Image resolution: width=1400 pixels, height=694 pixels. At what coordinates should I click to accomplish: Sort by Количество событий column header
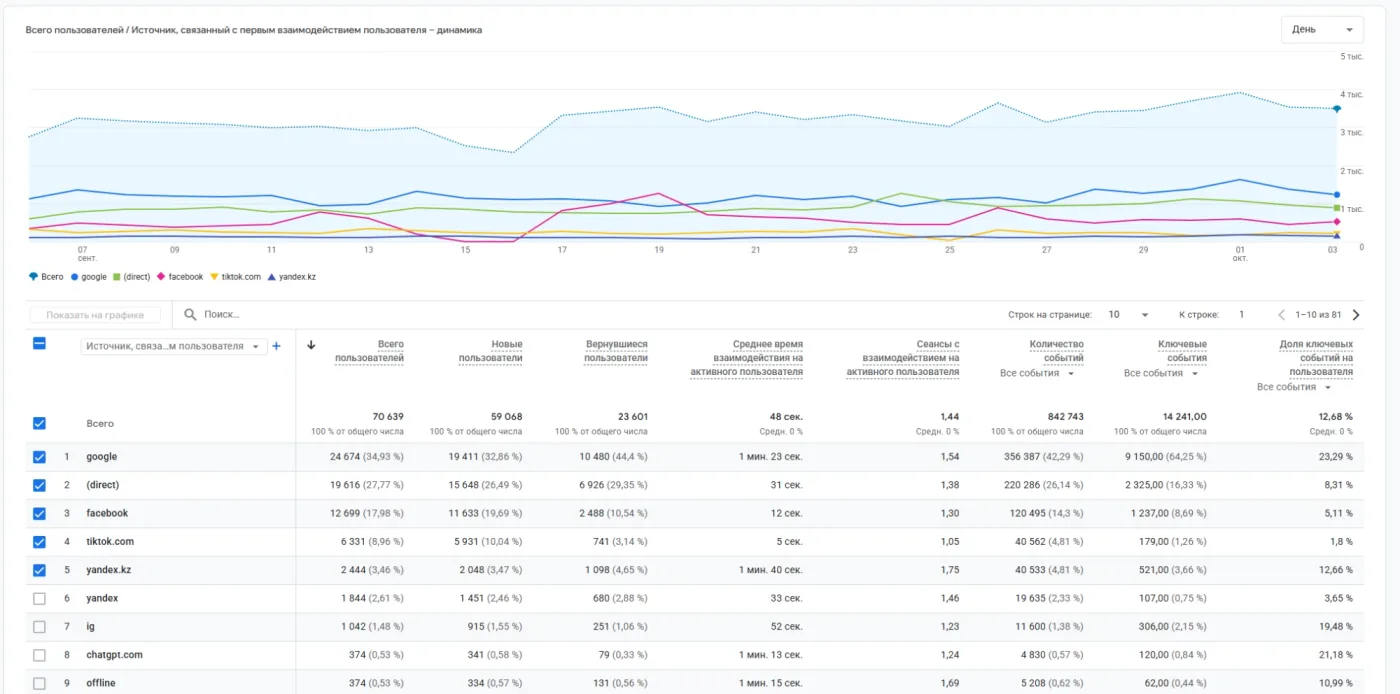click(x=1056, y=351)
